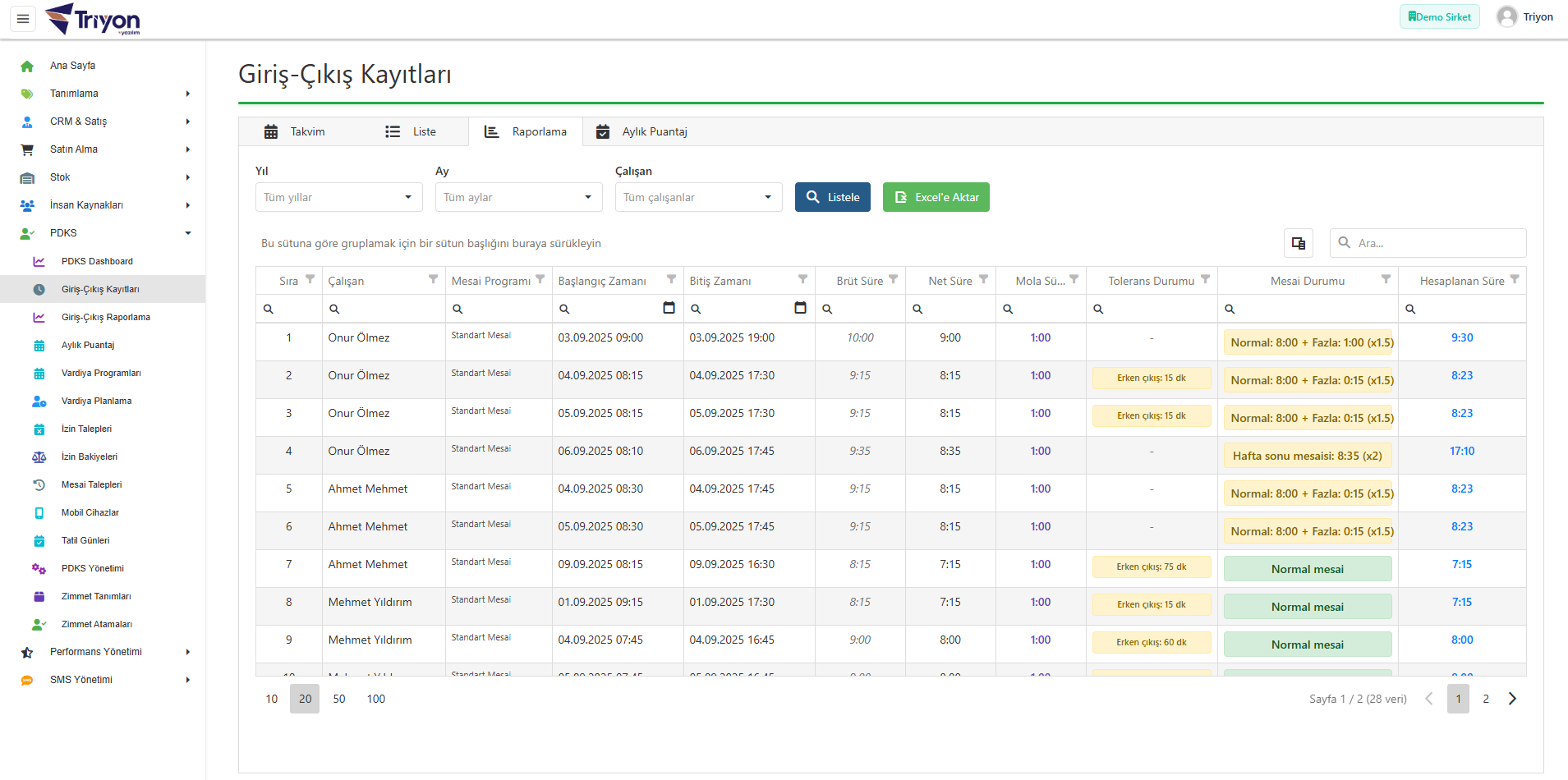Image resolution: width=1568 pixels, height=780 pixels.
Task: Set page size to 50 rows
Action: point(339,699)
